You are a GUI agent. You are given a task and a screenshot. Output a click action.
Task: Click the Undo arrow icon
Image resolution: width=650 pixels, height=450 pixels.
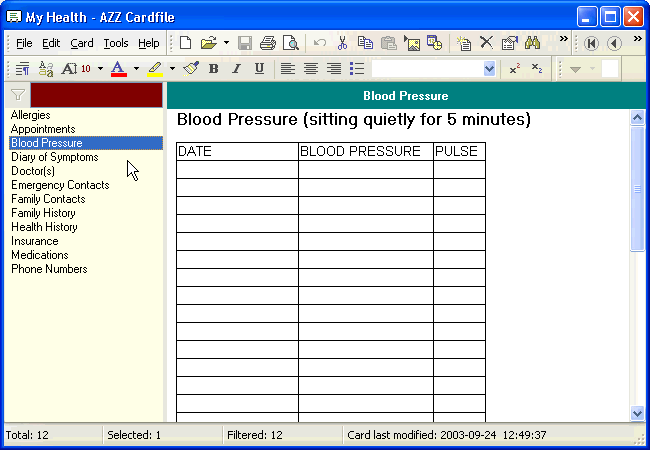[320, 43]
